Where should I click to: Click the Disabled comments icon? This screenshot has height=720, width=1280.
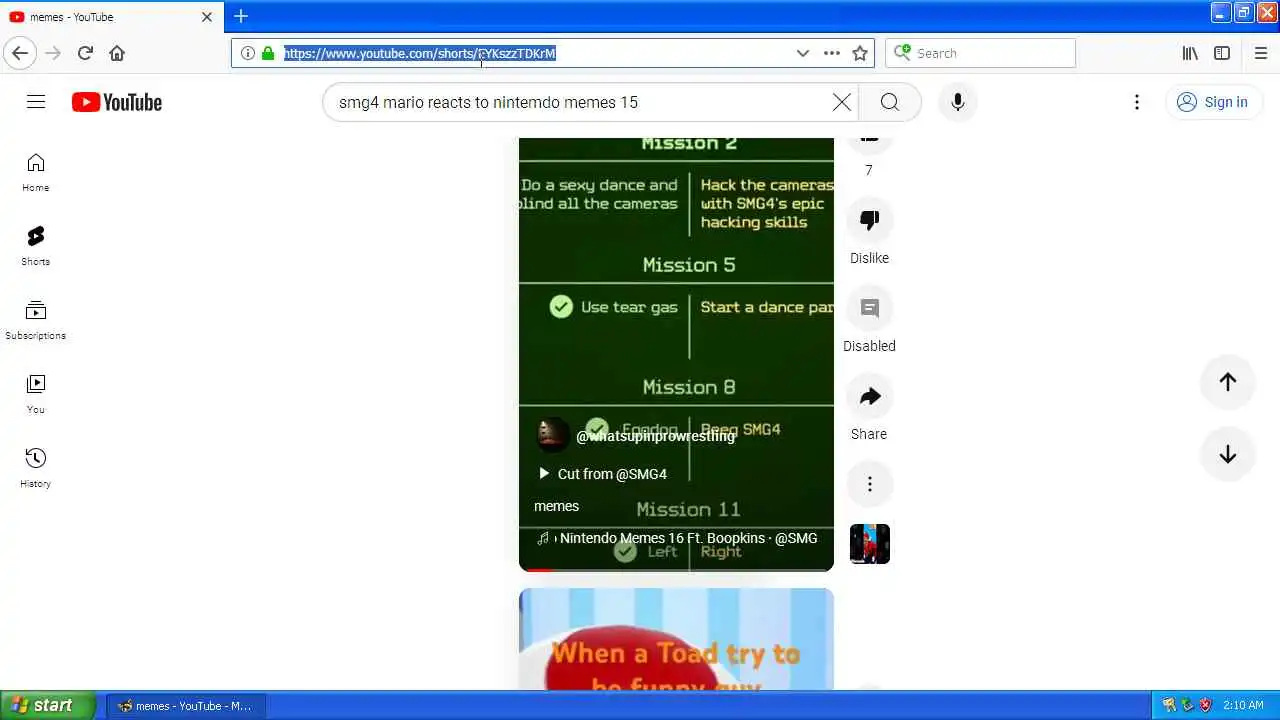[x=870, y=308]
